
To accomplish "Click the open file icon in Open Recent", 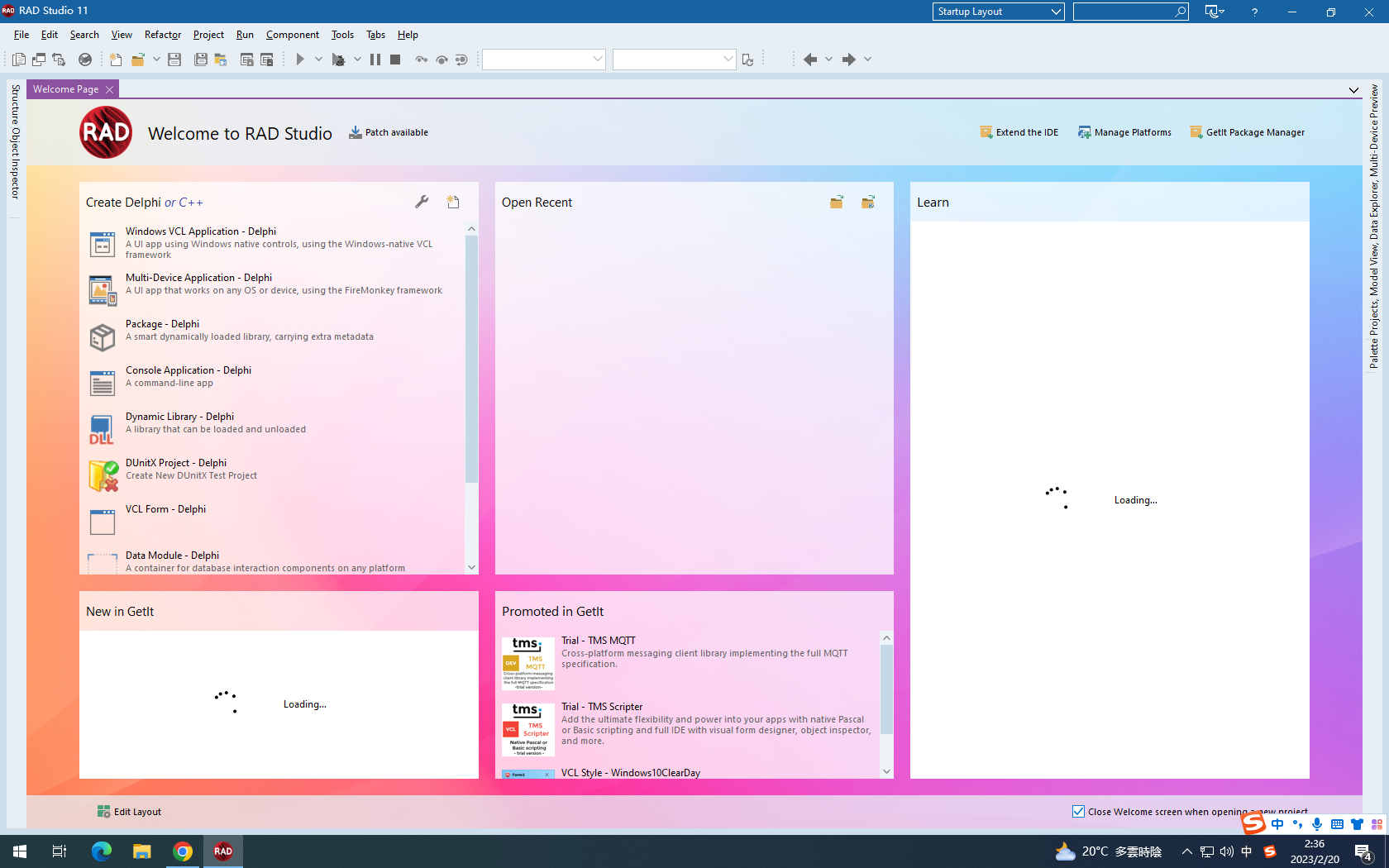I will [x=837, y=202].
